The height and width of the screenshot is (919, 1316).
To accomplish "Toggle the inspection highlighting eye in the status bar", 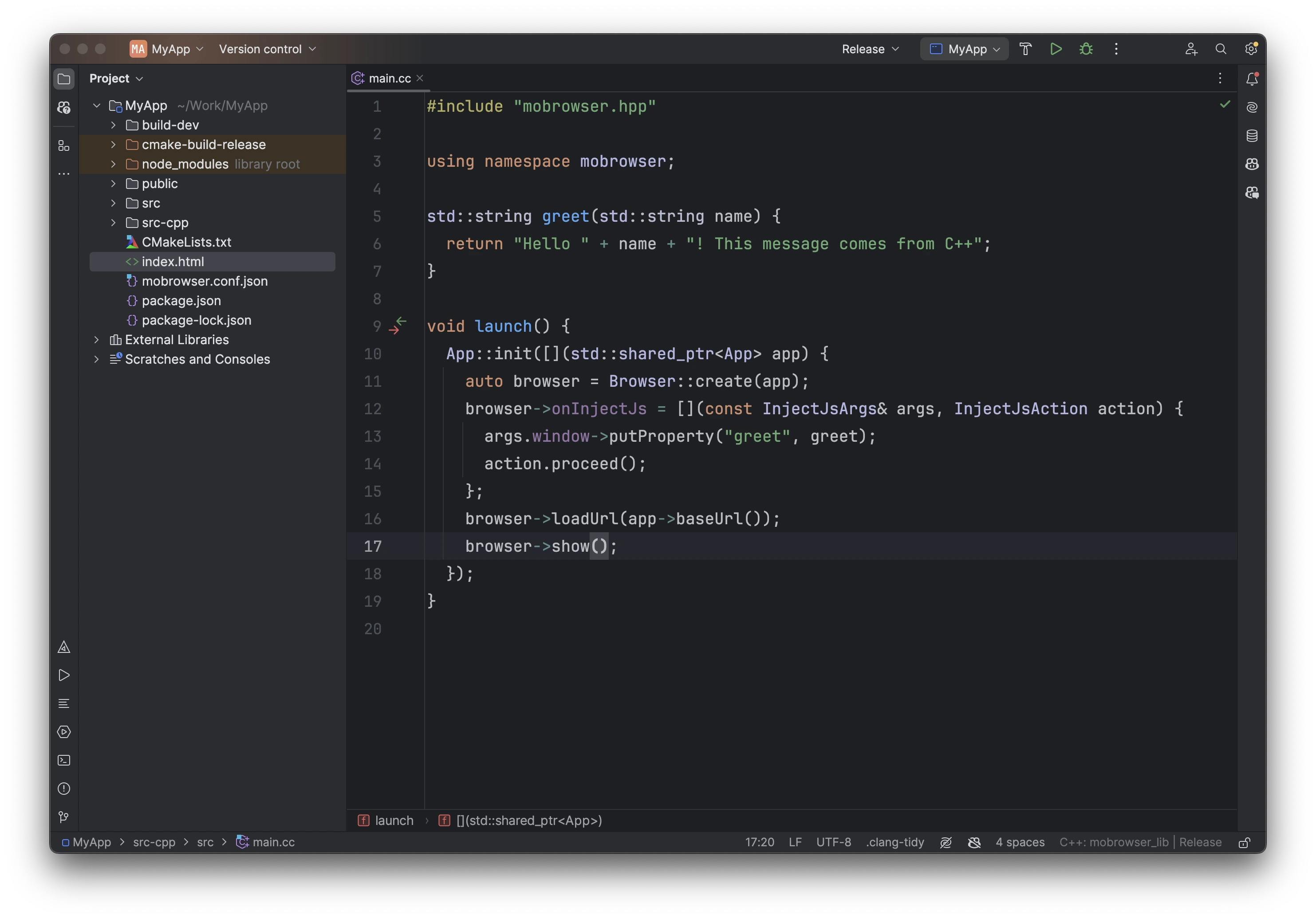I will [x=946, y=842].
